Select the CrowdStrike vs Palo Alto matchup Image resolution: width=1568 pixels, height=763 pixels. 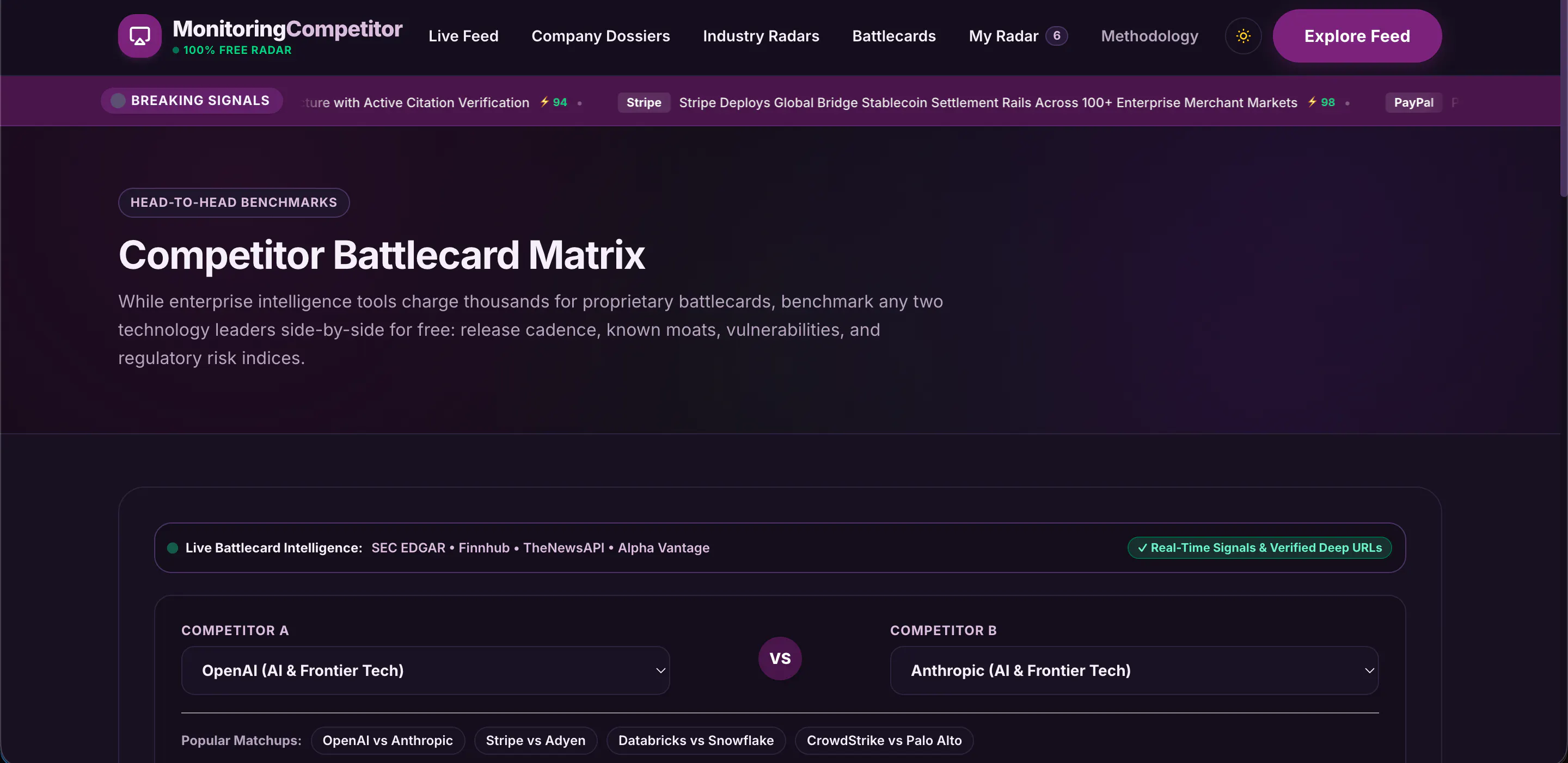(884, 741)
